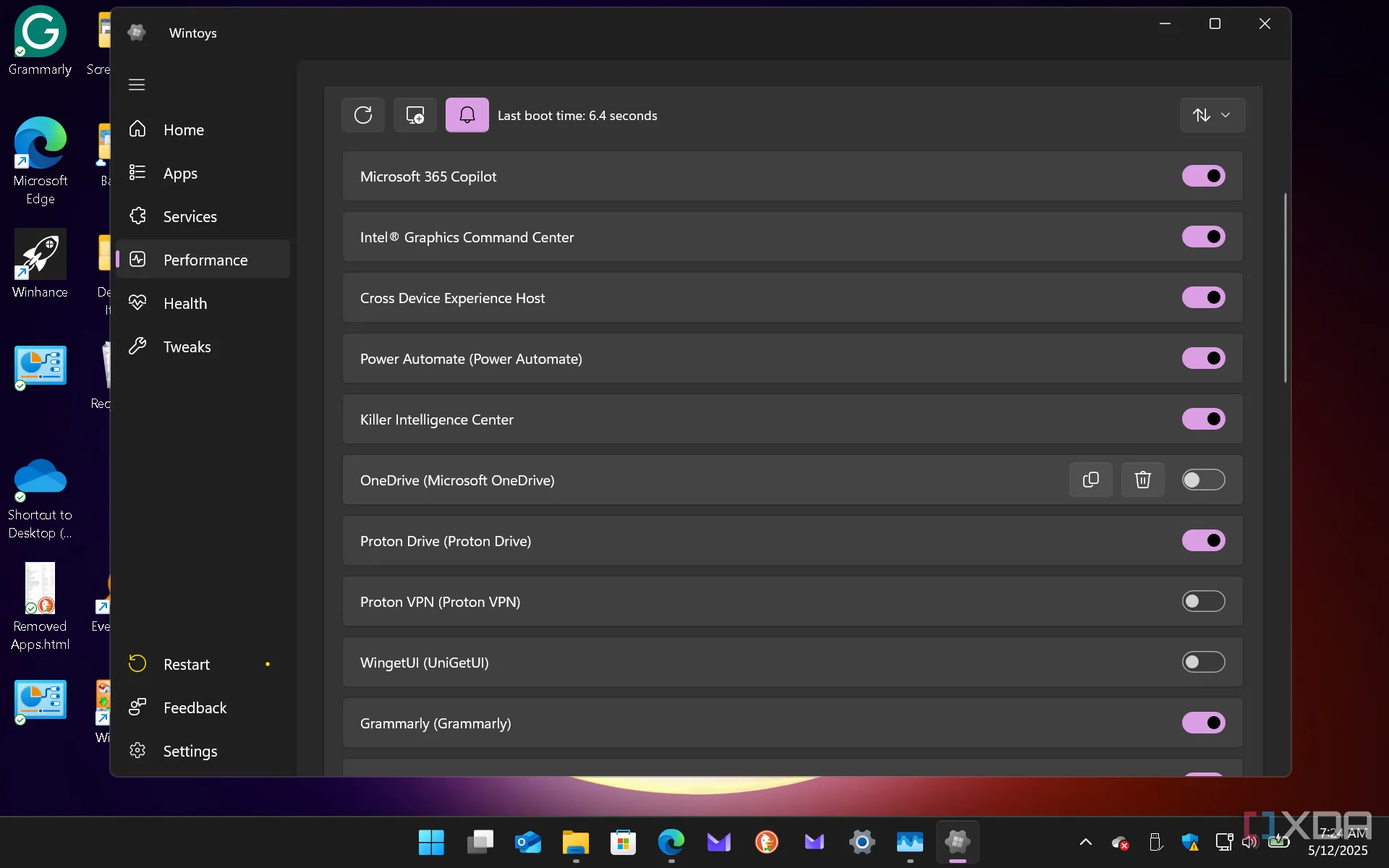Click the trash icon on the OneDrive row
Image resolution: width=1389 pixels, height=868 pixels.
1142,480
